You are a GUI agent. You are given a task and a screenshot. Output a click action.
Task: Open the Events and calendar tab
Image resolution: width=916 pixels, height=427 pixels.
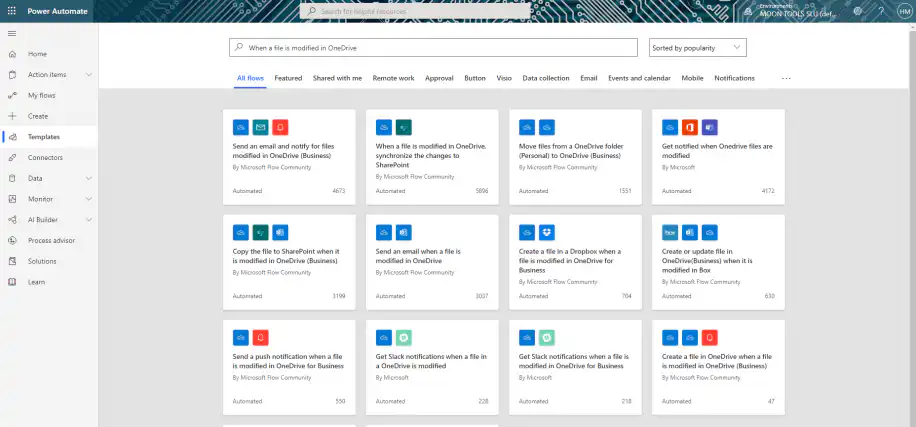(639, 78)
